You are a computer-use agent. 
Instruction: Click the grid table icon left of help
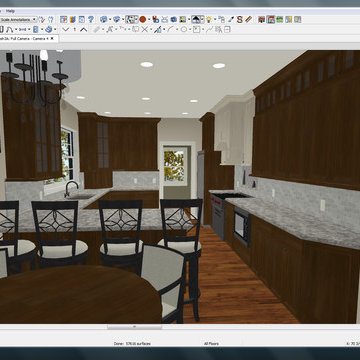tap(82, 19)
